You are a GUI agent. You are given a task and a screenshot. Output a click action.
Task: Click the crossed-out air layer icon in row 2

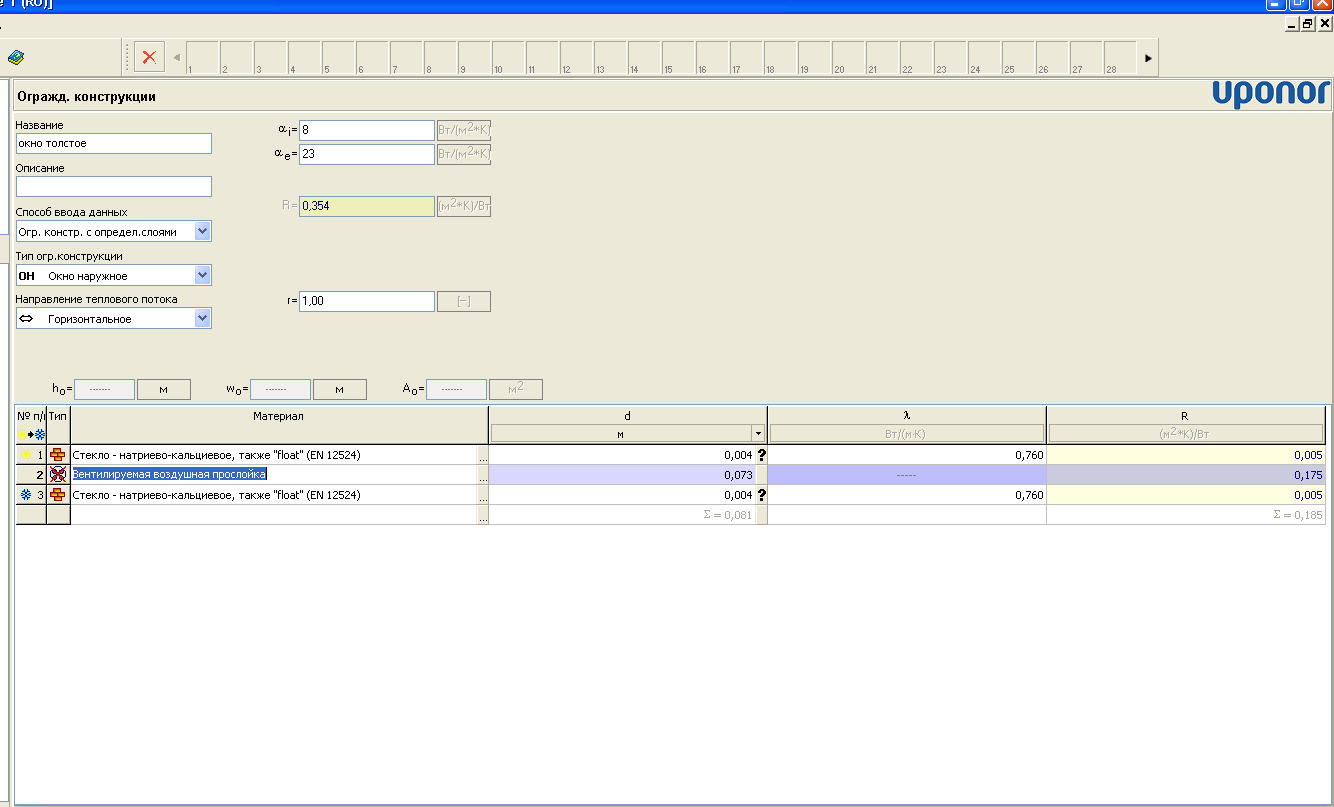pyautogui.click(x=58, y=475)
